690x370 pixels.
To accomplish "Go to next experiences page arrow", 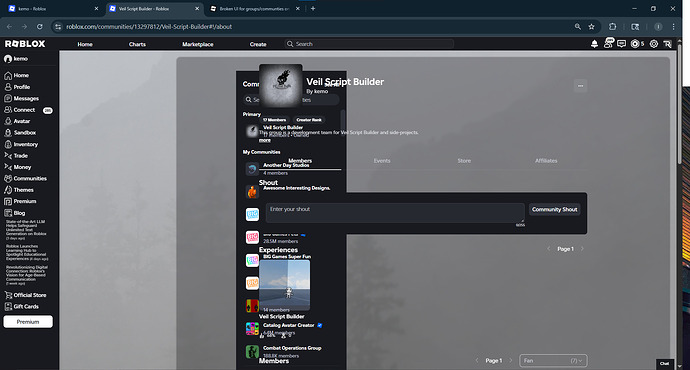I will coord(582,249).
